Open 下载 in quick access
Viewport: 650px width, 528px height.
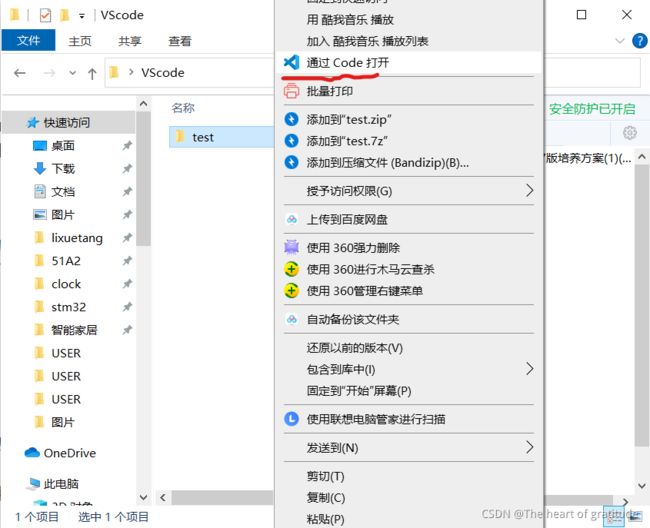click(x=63, y=168)
